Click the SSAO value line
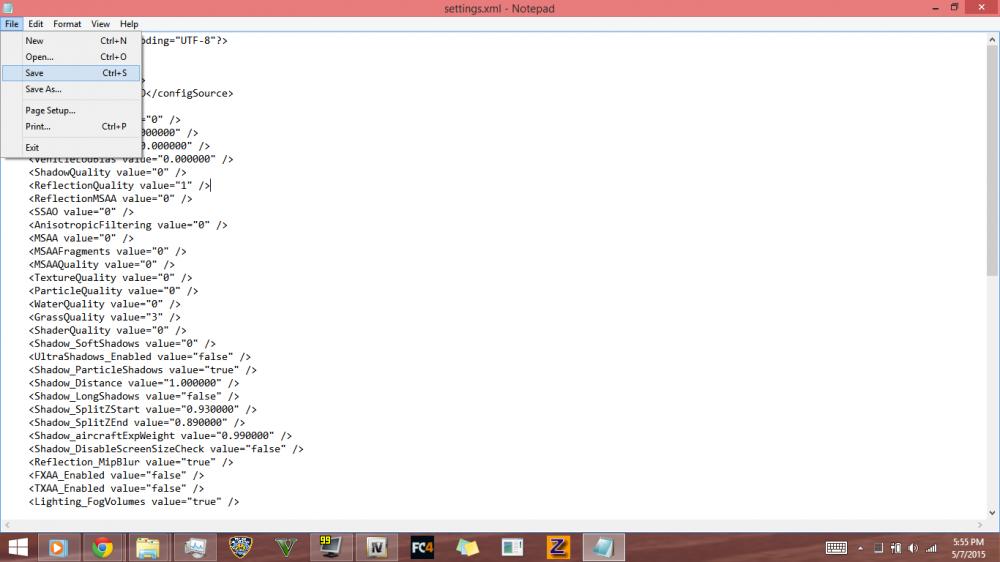1000x562 pixels. point(81,212)
